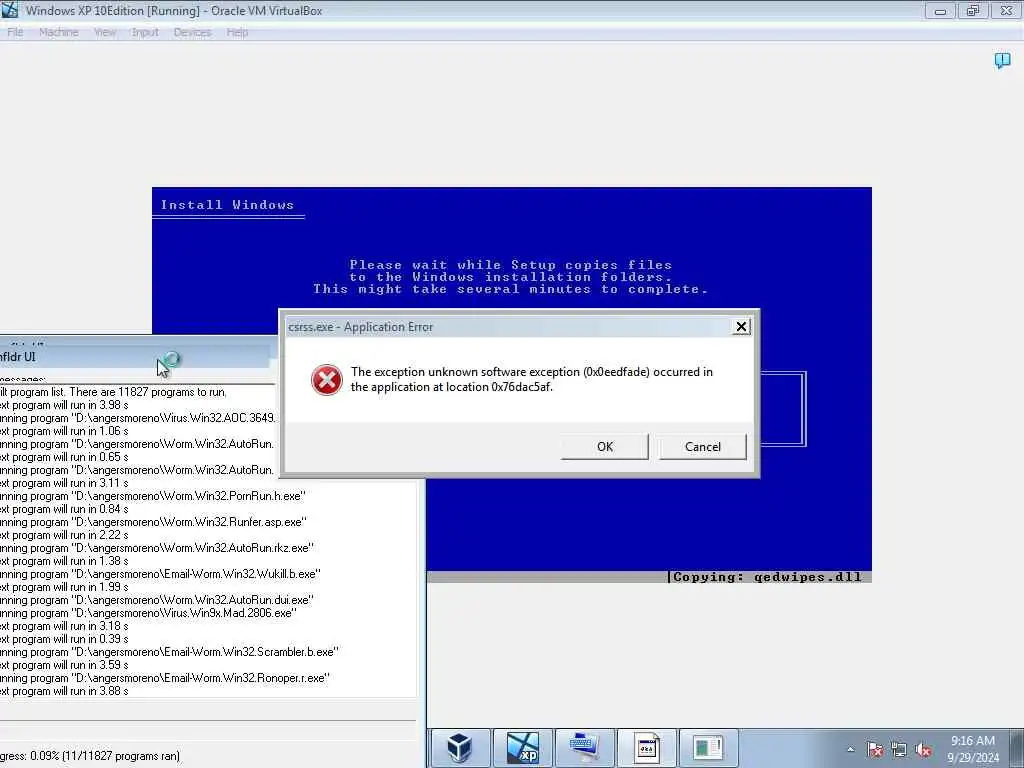The width and height of the screenshot is (1024, 768).
Task: Click the 'Please wait while Setup copies files' text
Action: click(511, 264)
